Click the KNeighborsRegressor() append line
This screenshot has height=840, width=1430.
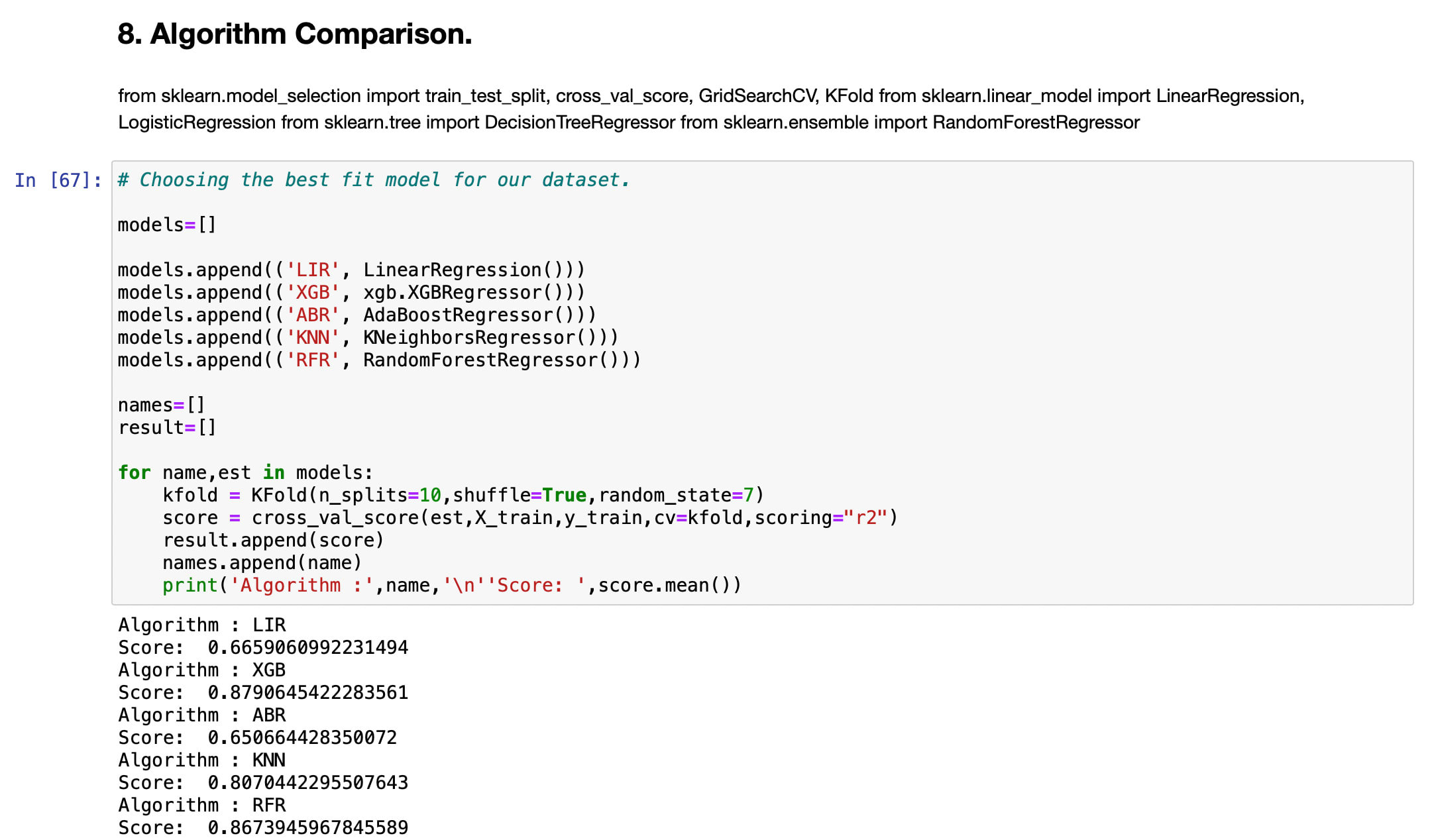(368, 338)
